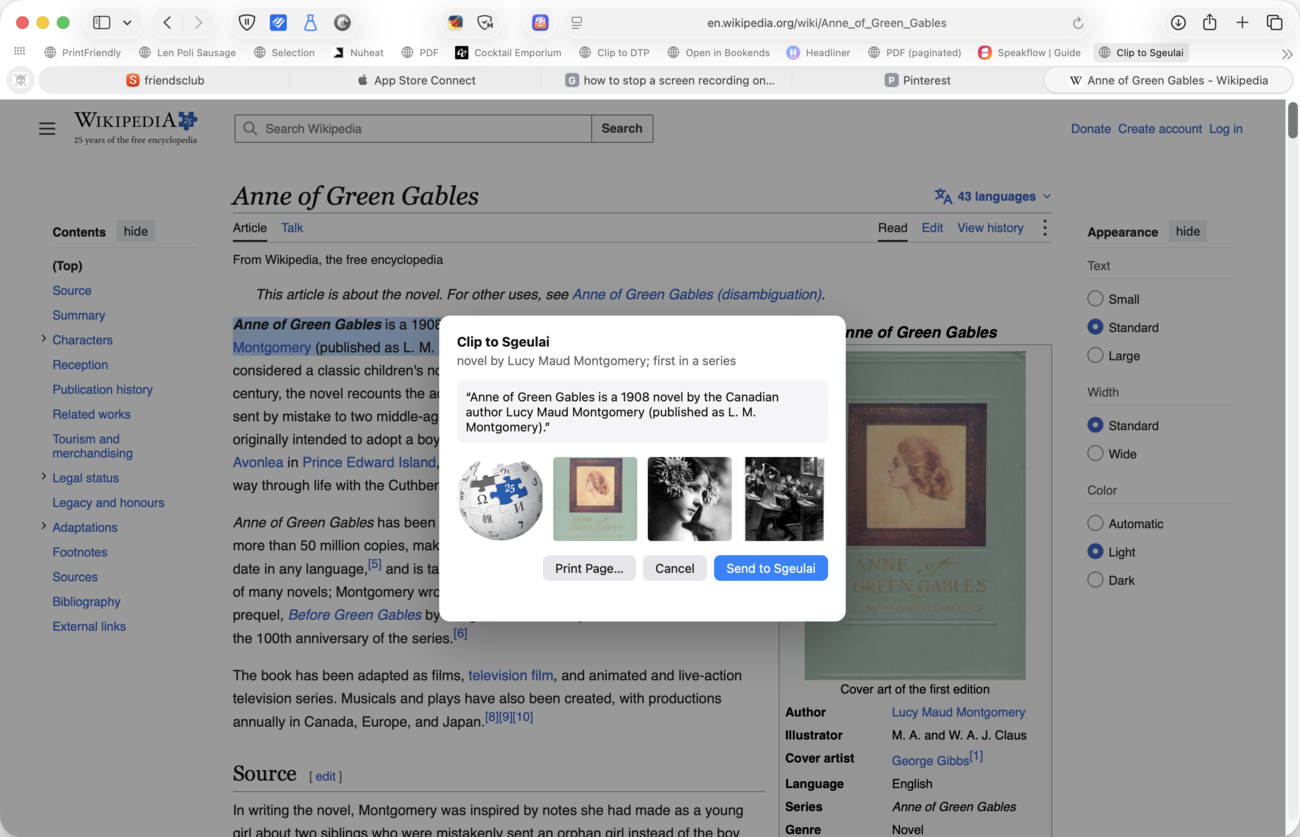1300x837 pixels.
Task: Select the Small text size option
Action: tap(1095, 299)
